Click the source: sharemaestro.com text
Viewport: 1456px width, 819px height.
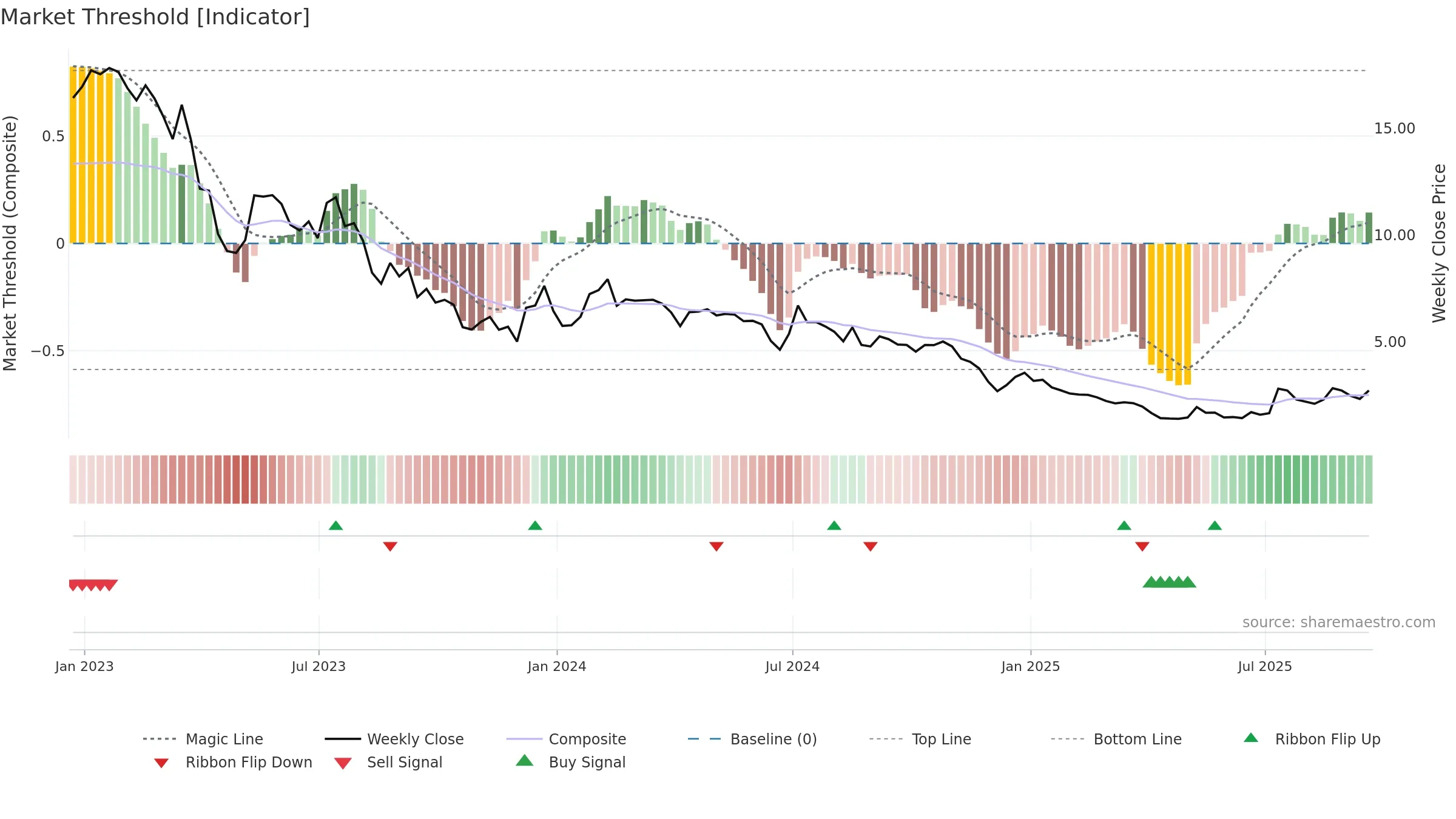coord(1339,622)
